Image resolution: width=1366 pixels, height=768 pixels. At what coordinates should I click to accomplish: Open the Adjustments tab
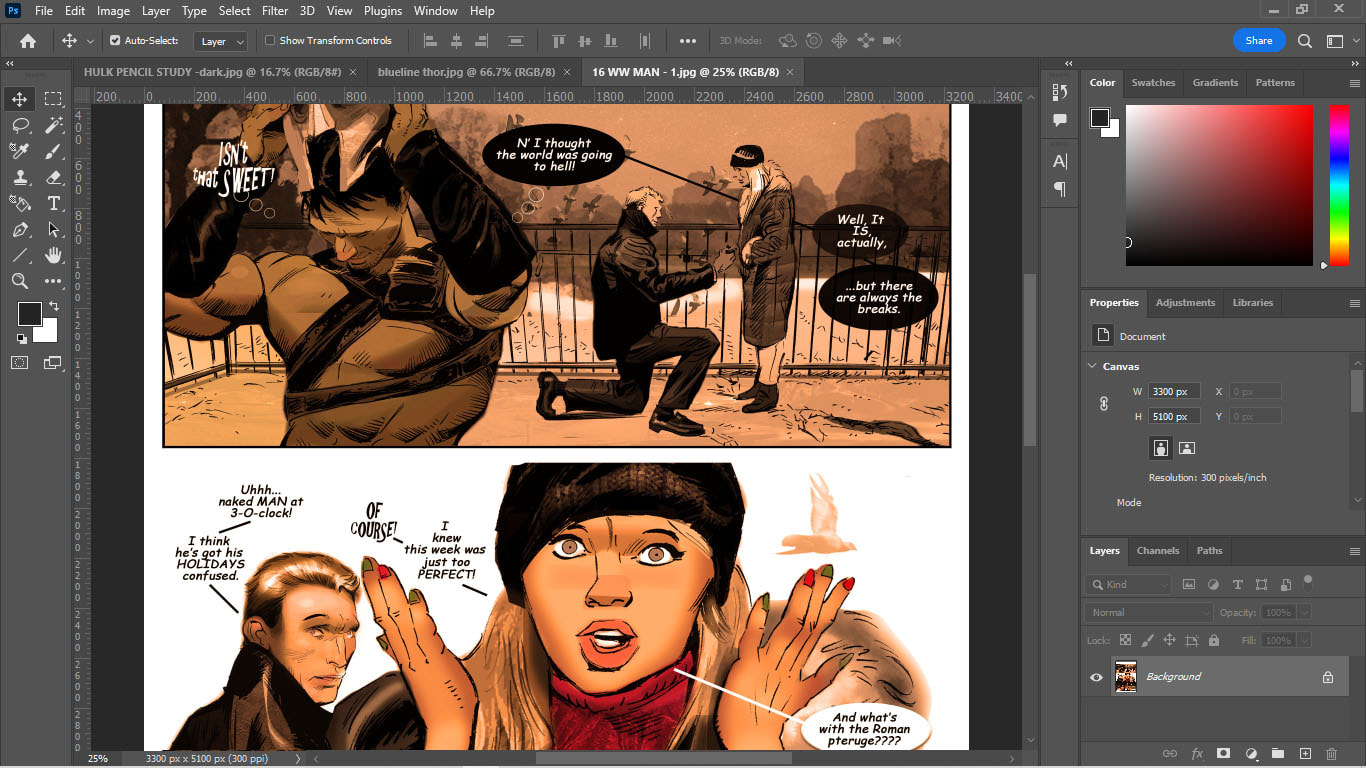pos(1185,303)
